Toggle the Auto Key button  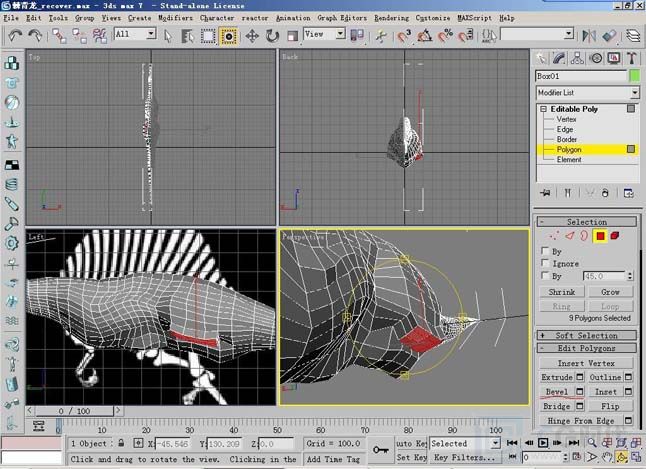pyautogui.click(x=412, y=443)
